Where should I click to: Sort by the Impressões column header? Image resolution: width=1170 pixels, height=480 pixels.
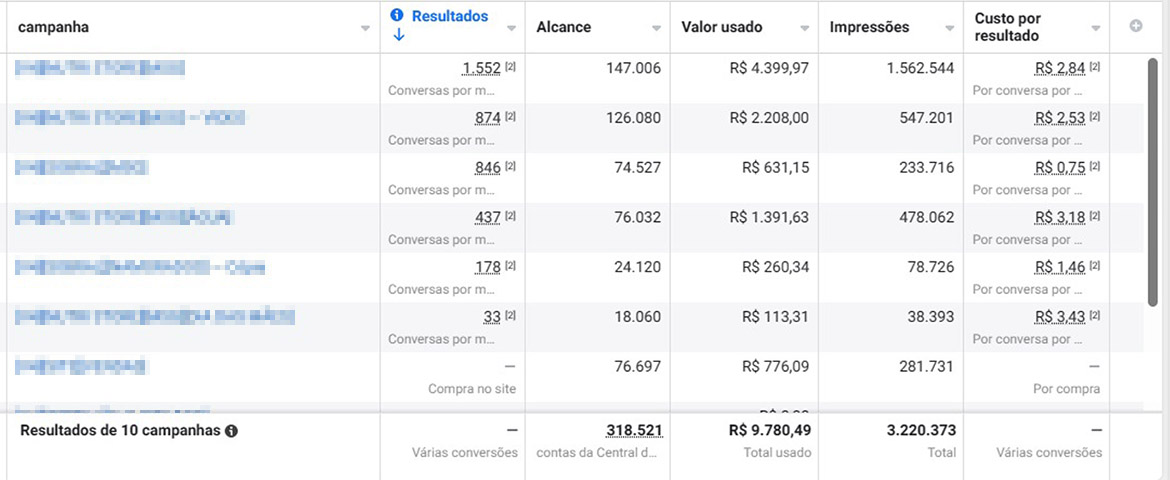click(x=869, y=27)
